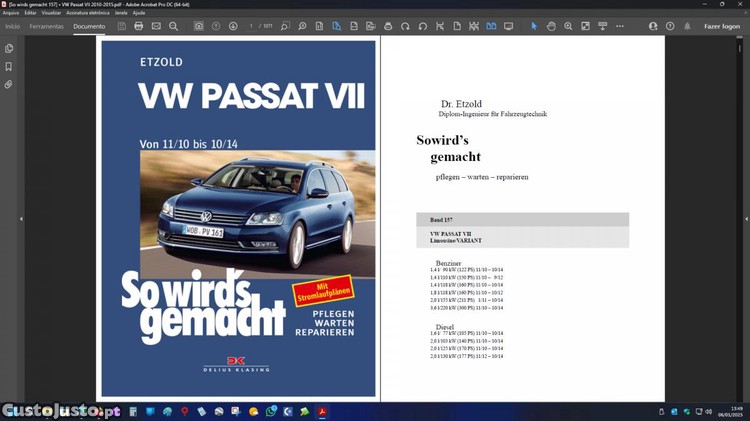Image resolution: width=750 pixels, height=421 pixels.
Task: Toggle read mode display icon
Action: point(508,26)
